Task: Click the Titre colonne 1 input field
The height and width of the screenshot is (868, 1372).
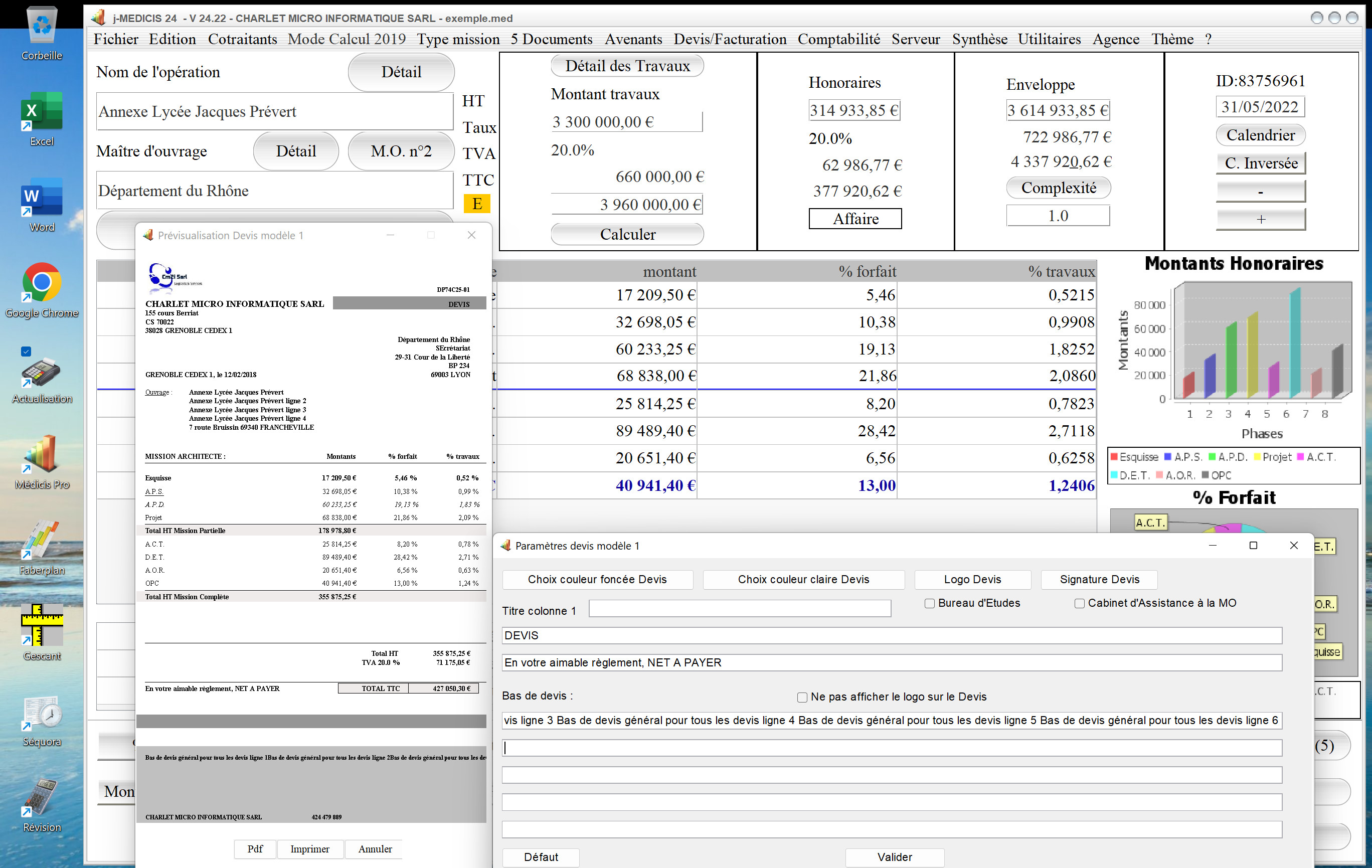Action: [x=740, y=609]
